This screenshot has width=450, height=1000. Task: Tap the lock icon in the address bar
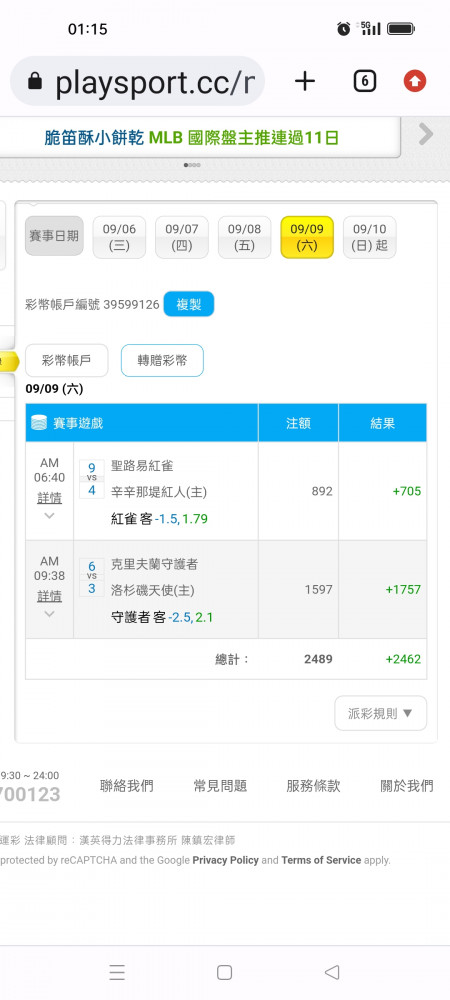point(35,82)
